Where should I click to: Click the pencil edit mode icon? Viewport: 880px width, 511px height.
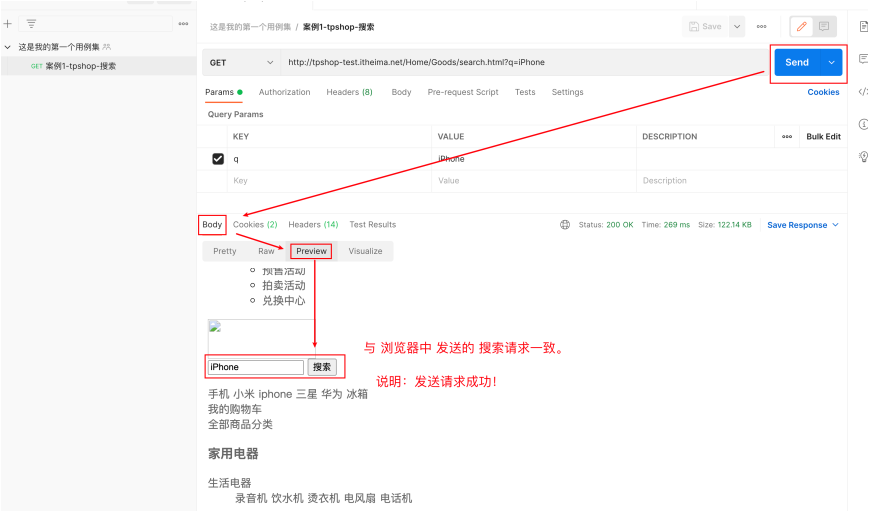pos(801,26)
